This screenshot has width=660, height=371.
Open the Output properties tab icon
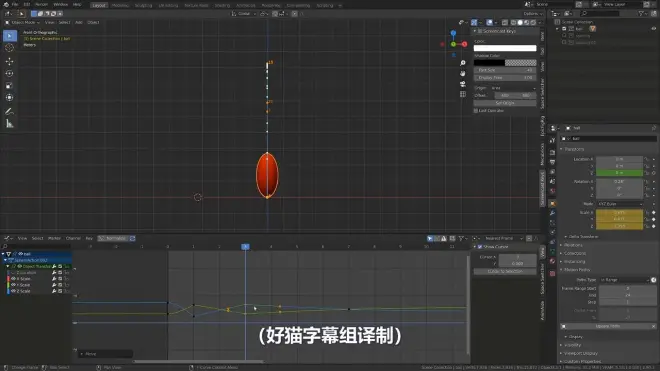pos(553,162)
